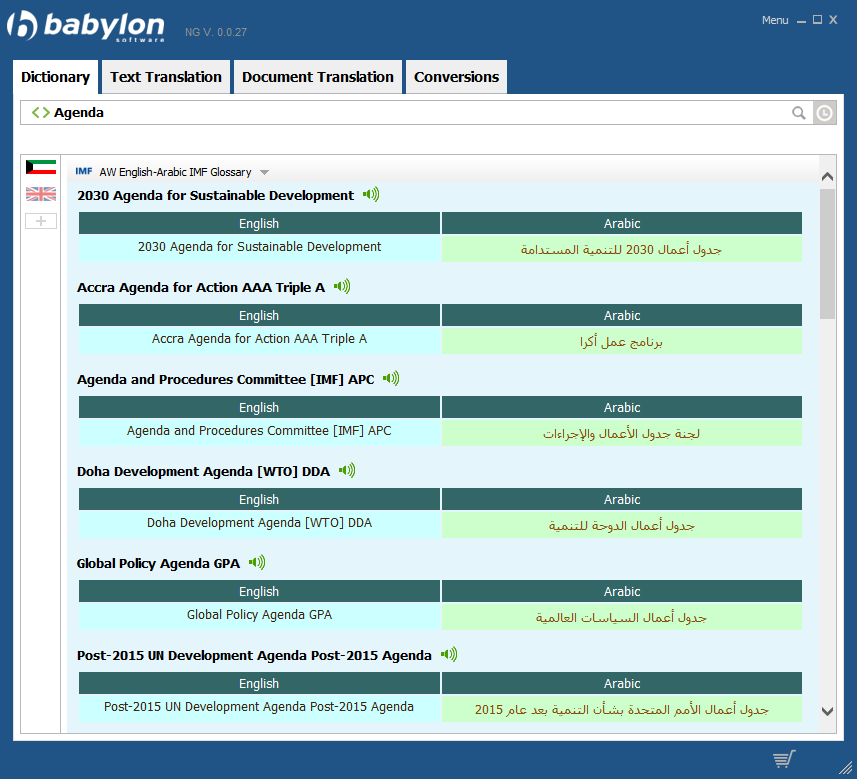The height and width of the screenshot is (779, 857).
Task: Open the Document Translation tab
Action: click(317, 77)
